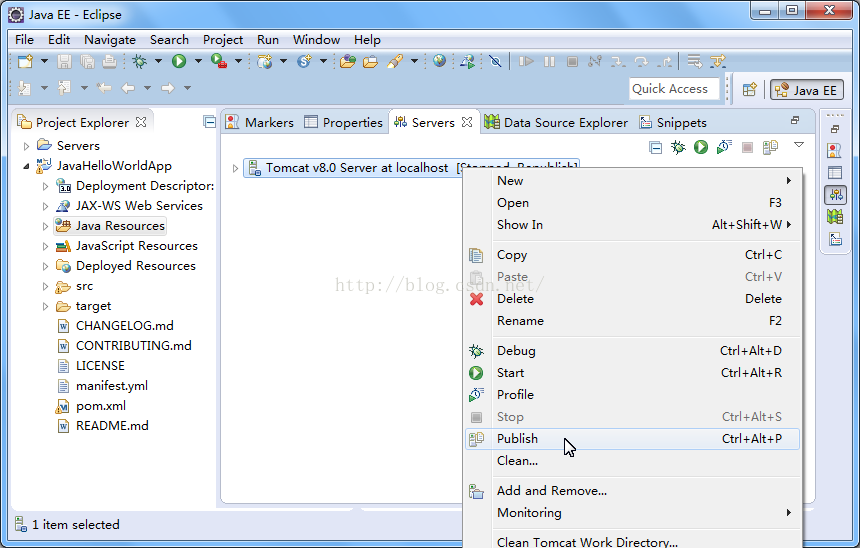Screen dimensions: 860x548
Task: Select the src folder
Action: coord(84,286)
